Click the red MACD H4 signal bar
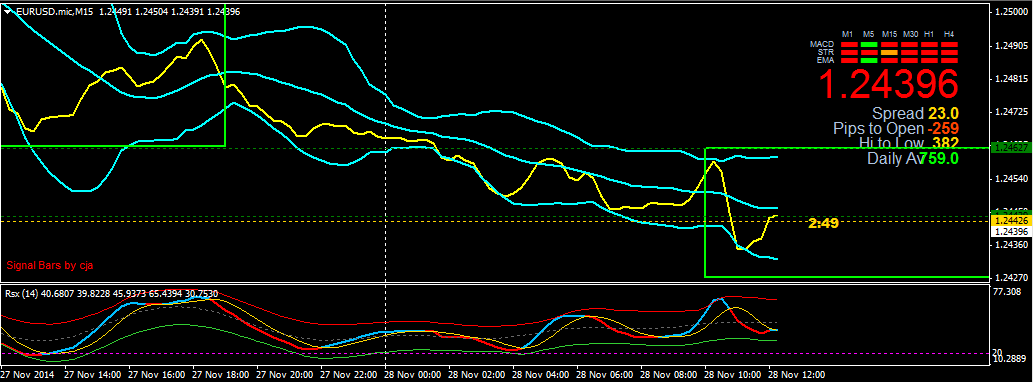This screenshot has width=1034, height=382. tap(949, 44)
